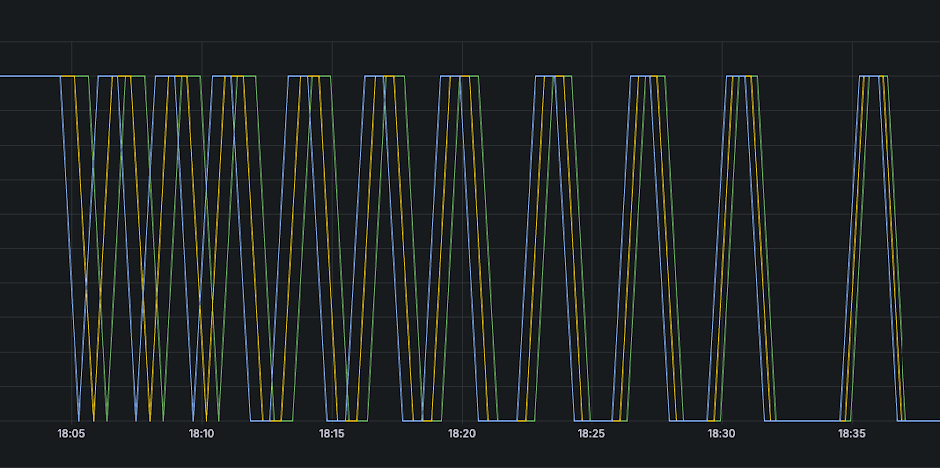Click the flat top line before 18:05
The image size is (940, 468).
pos(30,76)
